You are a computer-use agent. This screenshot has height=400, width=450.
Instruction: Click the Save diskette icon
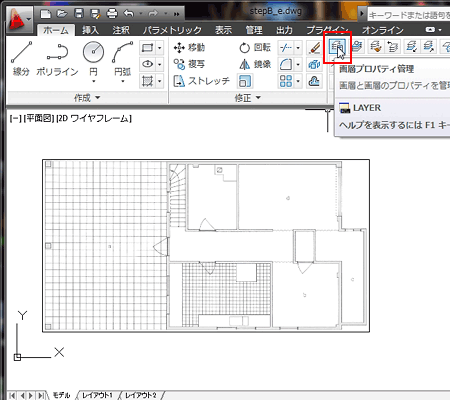point(79,14)
